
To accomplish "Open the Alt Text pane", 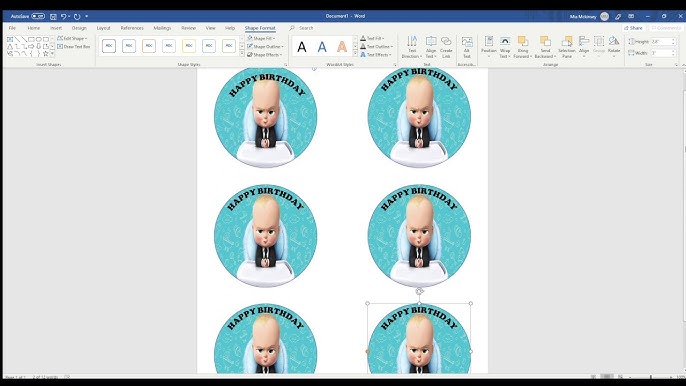I will tap(467, 47).
